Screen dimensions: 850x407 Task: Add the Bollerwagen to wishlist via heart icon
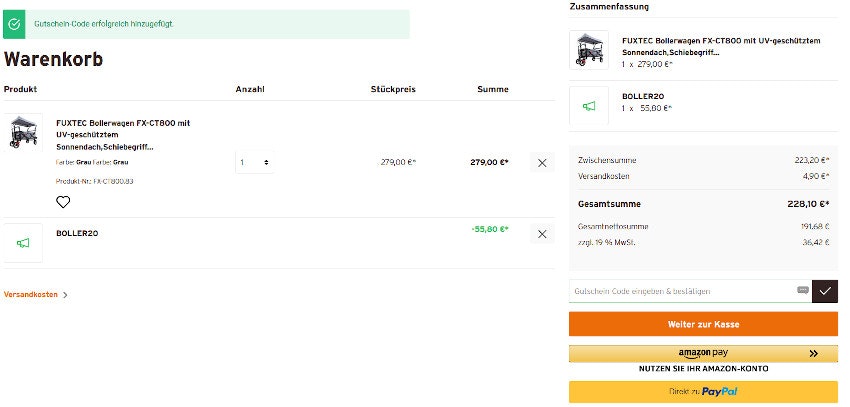(x=63, y=202)
